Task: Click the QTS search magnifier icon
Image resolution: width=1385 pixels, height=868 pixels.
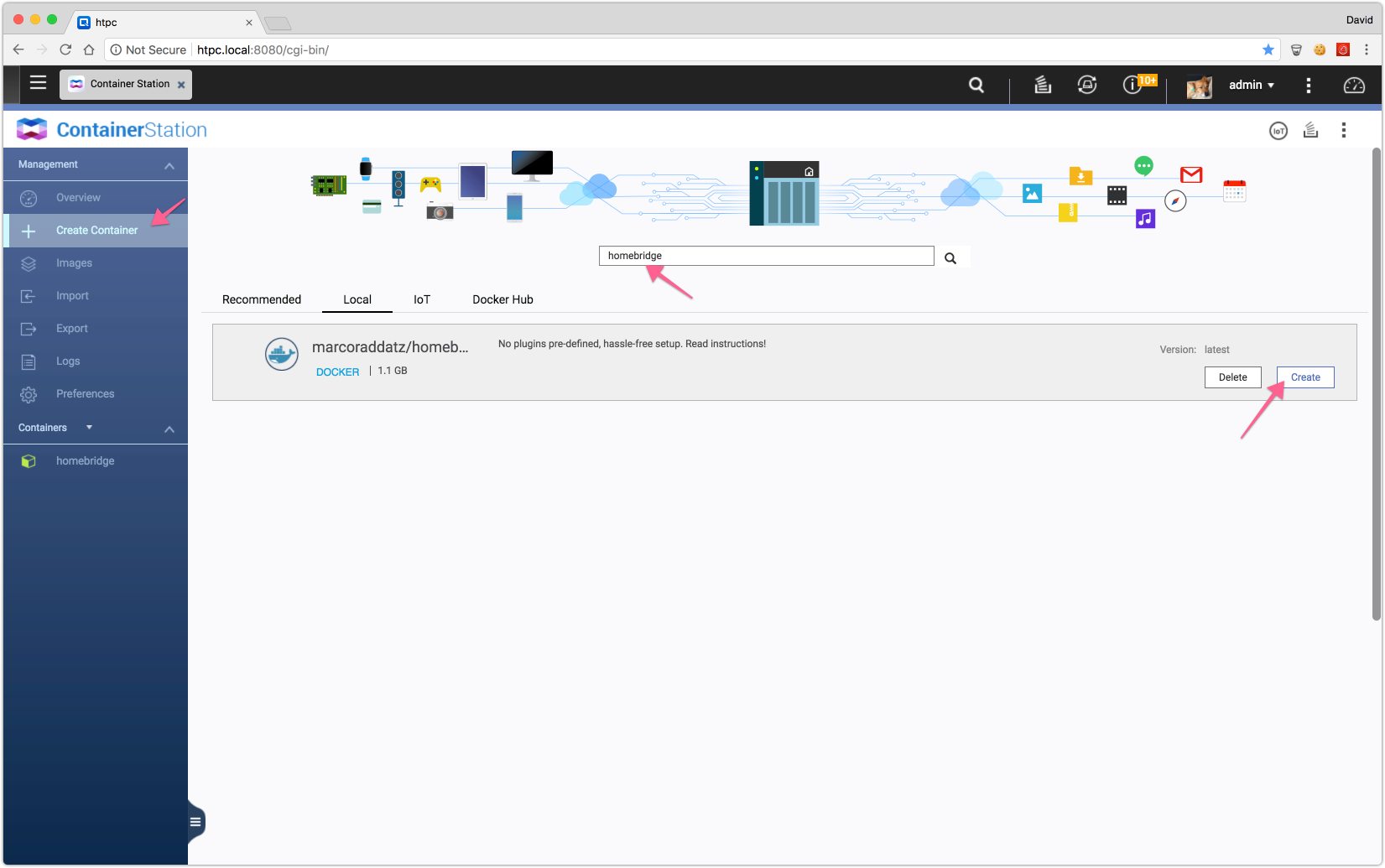Action: pyautogui.click(x=976, y=85)
